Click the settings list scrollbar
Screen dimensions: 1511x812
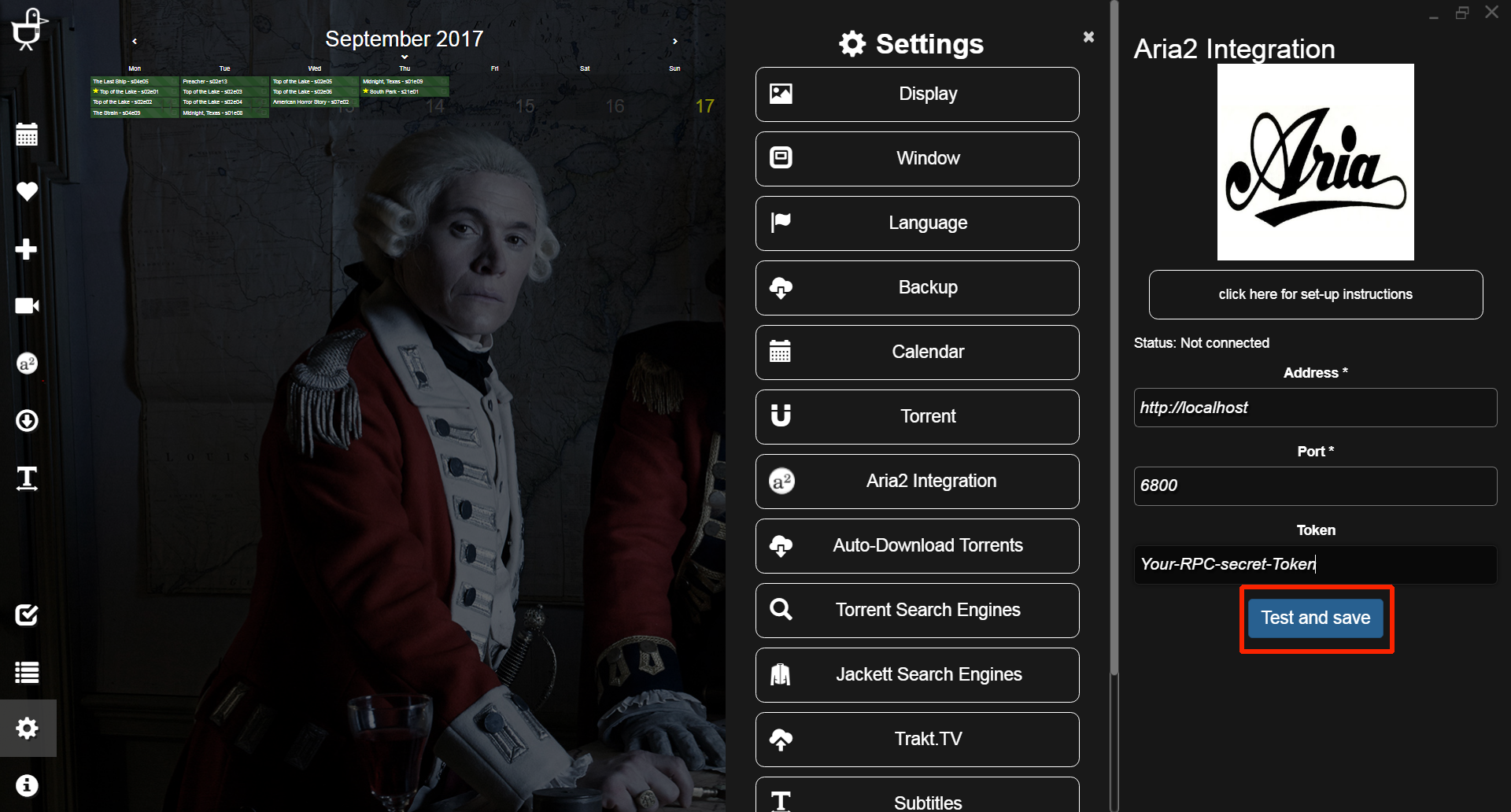pos(1114,338)
